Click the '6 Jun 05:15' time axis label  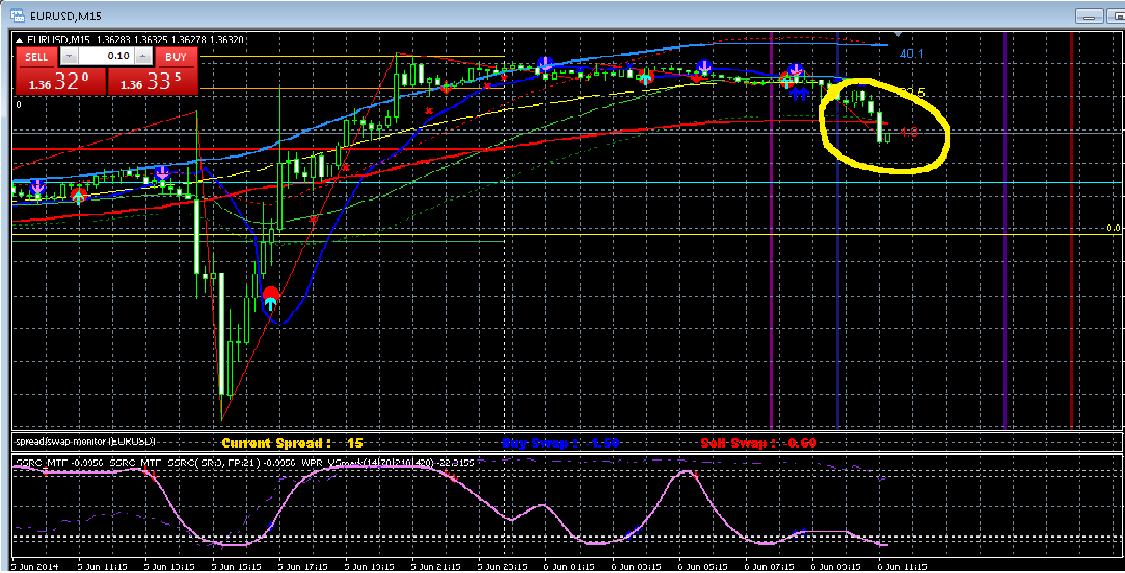tap(702, 567)
